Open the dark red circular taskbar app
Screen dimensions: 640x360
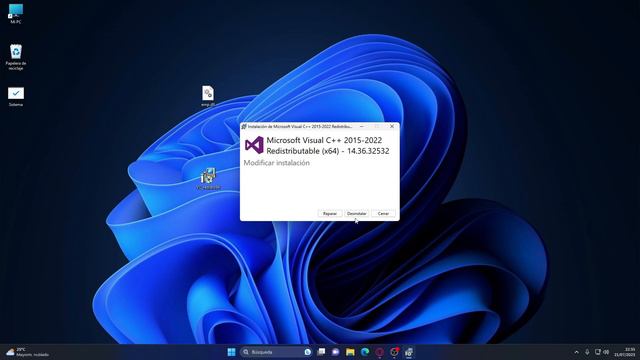point(380,352)
